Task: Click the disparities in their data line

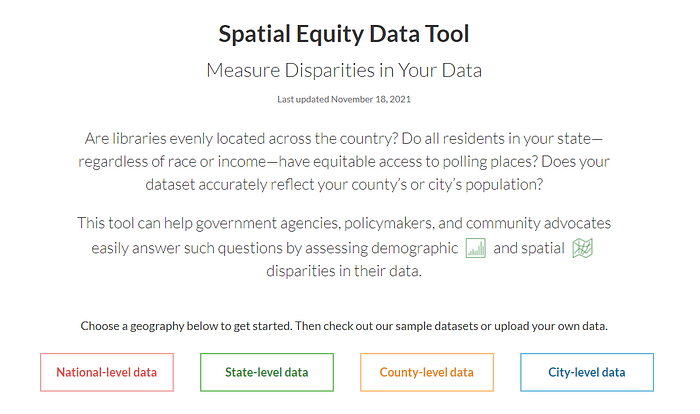Action: pyautogui.click(x=344, y=271)
